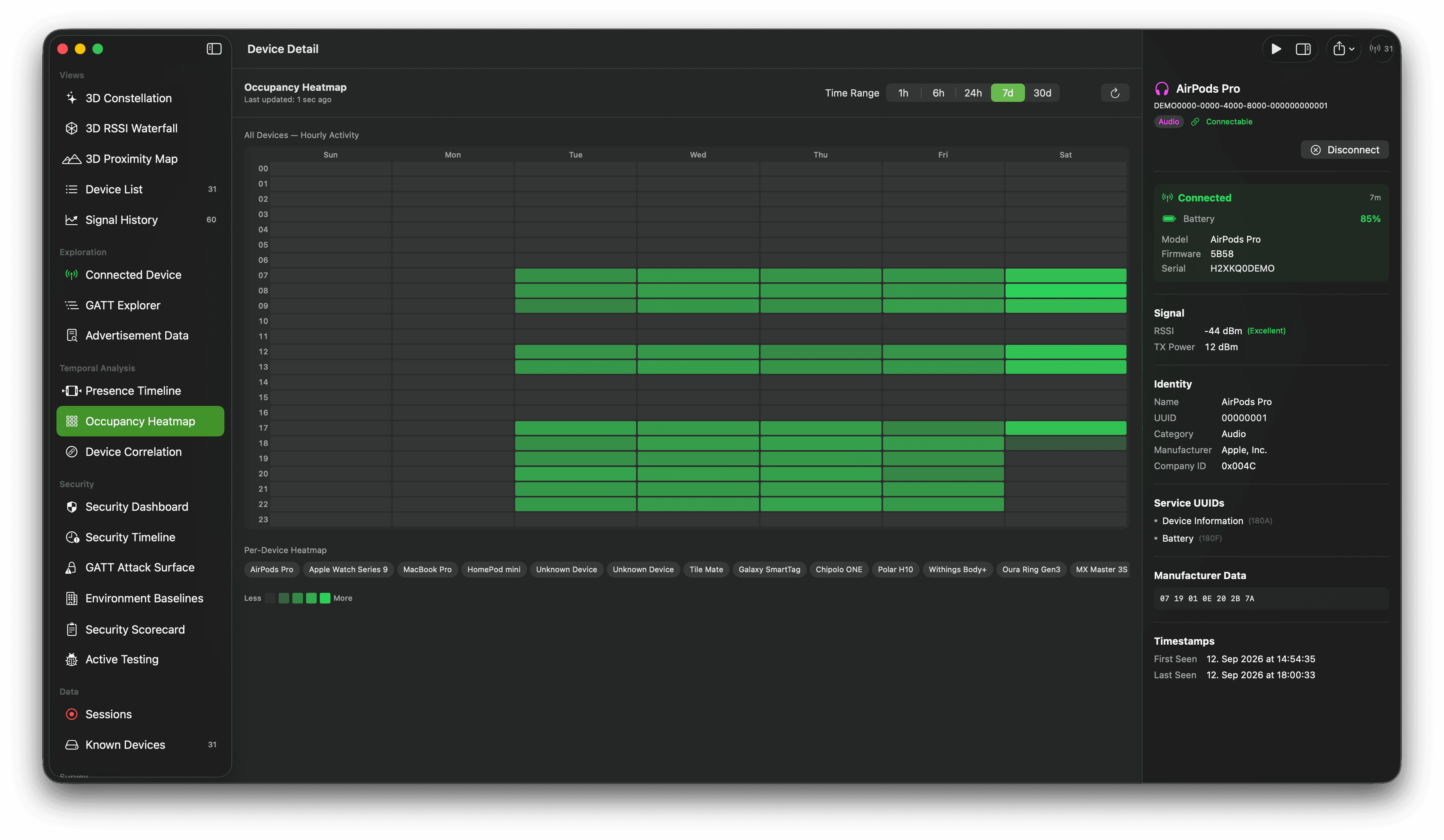1444x840 pixels.
Task: Refresh the occupancy heatmap
Action: [1115, 93]
